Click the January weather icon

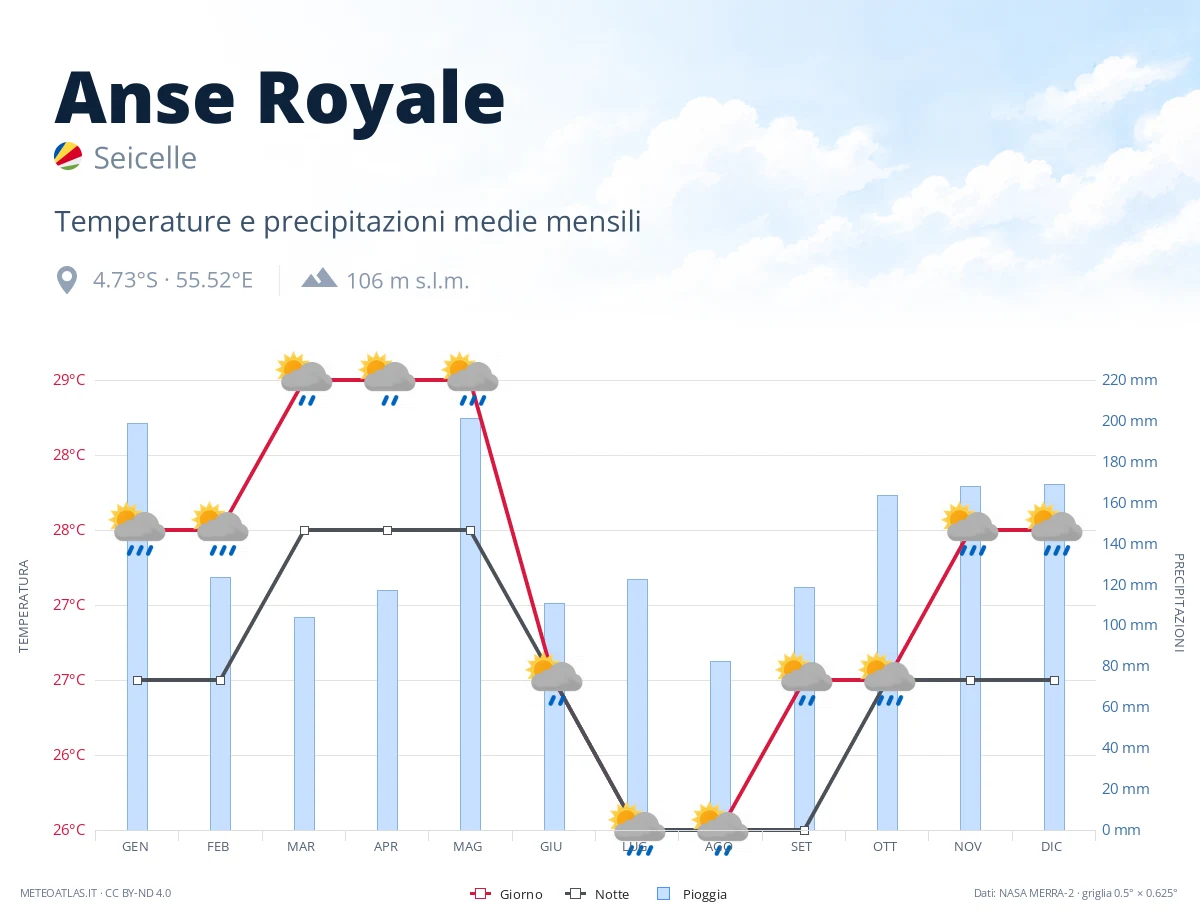pyautogui.click(x=138, y=530)
